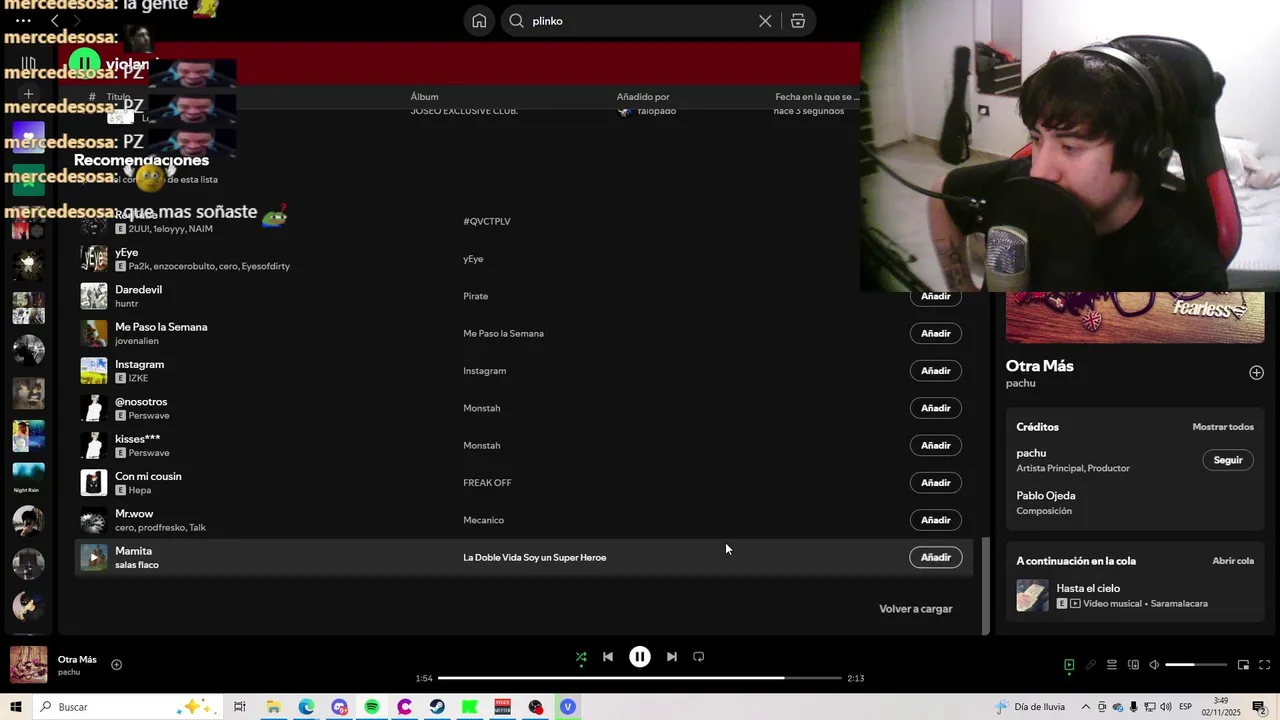Screen dimensions: 1280x720
Task: Pause playback in the bottom player
Action: tap(640, 657)
